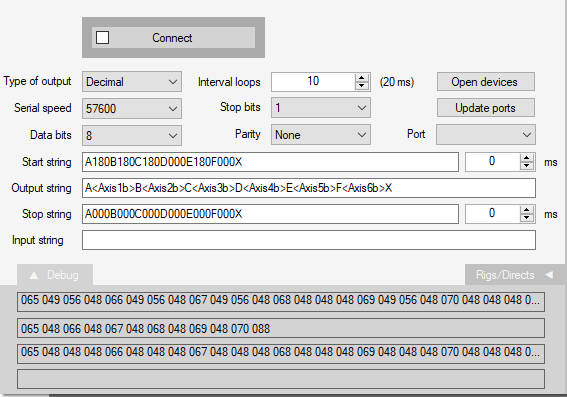
Task: Click the Data bits label
Action: [x=51, y=135]
